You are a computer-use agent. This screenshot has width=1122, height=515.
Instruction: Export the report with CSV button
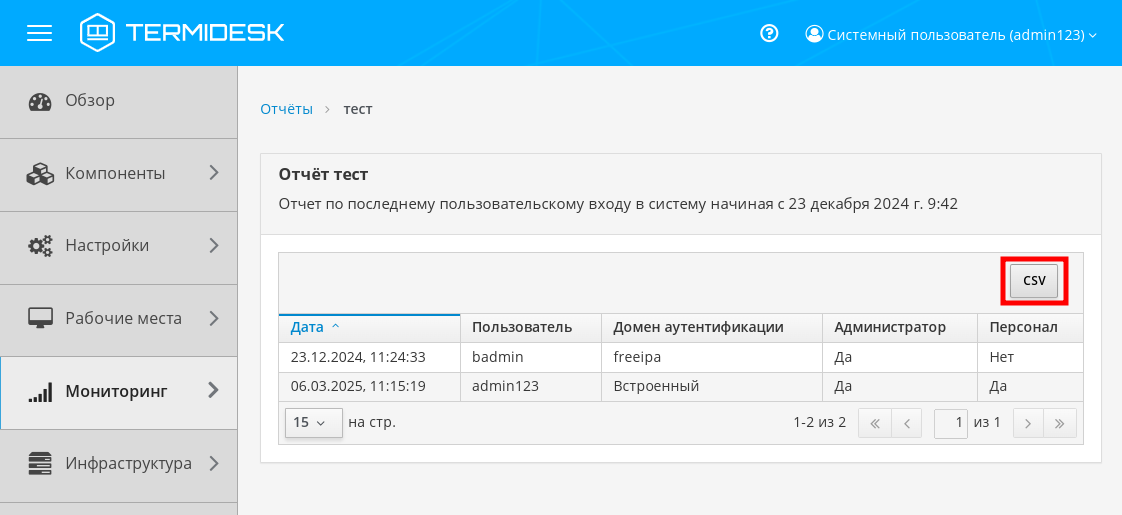[x=1034, y=281]
